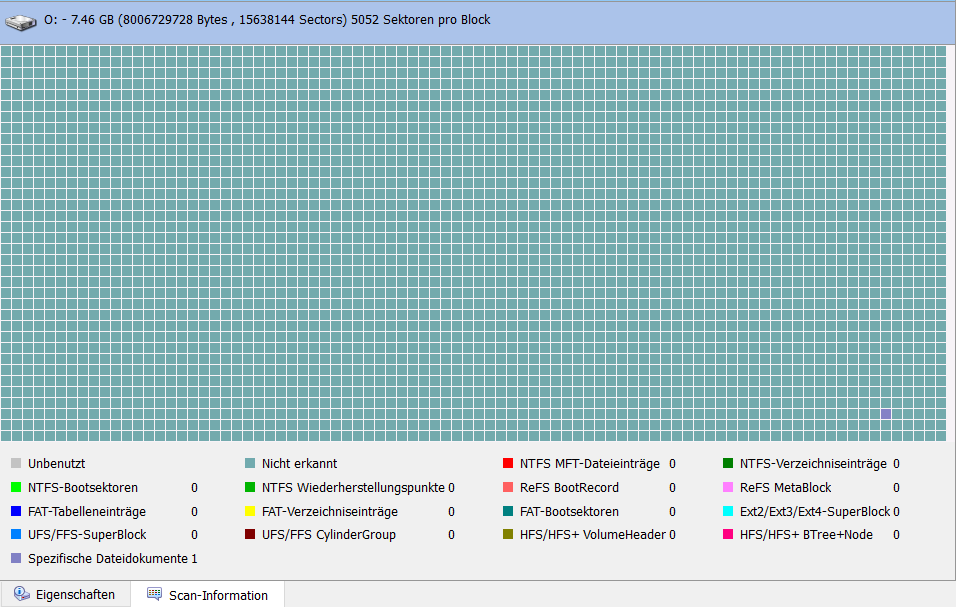Screen dimensions: 956x607
Task: Click the 'FAT-Tabelleneinträge' label
Action: [x=87, y=511]
